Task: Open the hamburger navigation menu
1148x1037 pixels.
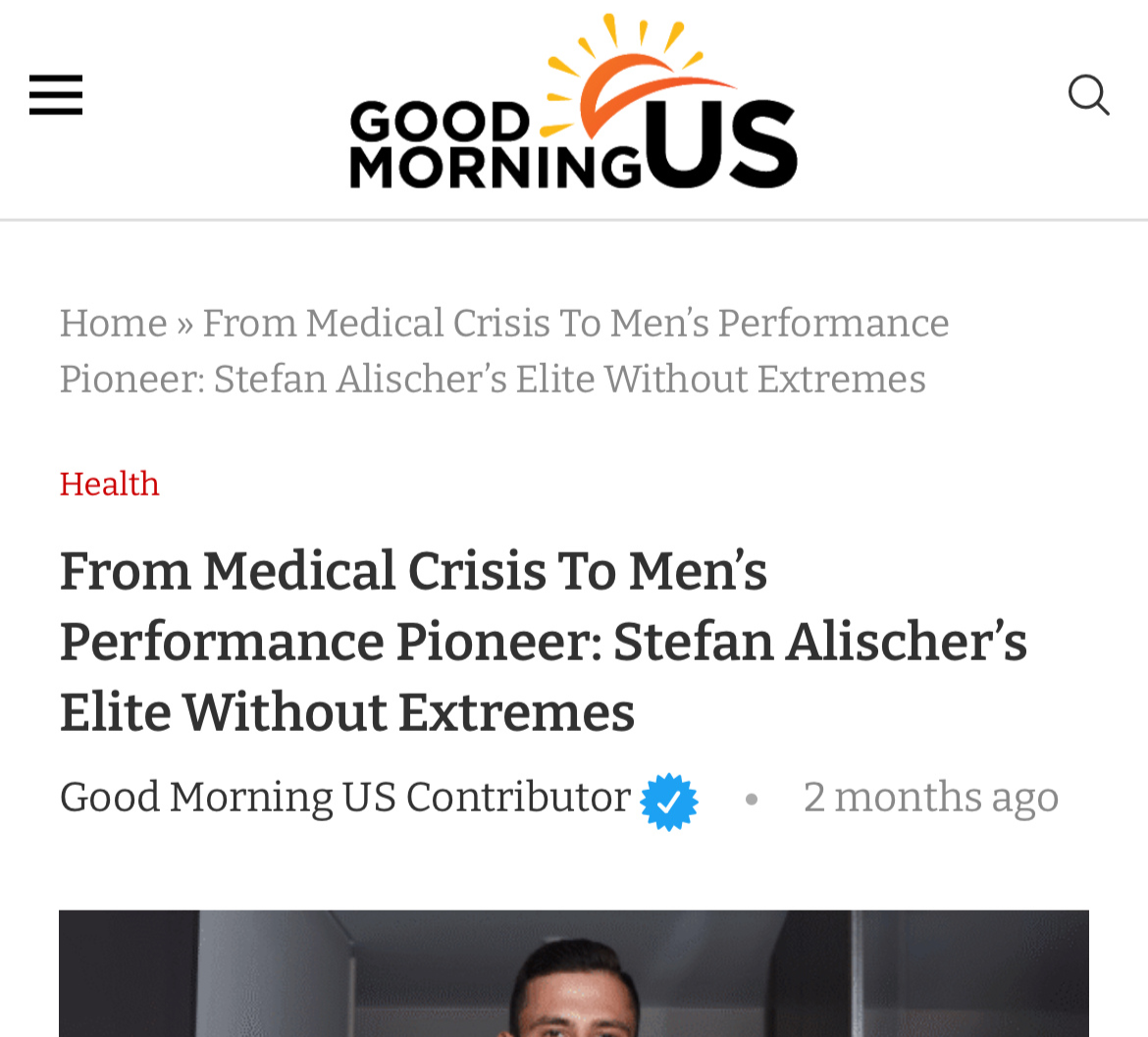Action: (x=56, y=95)
